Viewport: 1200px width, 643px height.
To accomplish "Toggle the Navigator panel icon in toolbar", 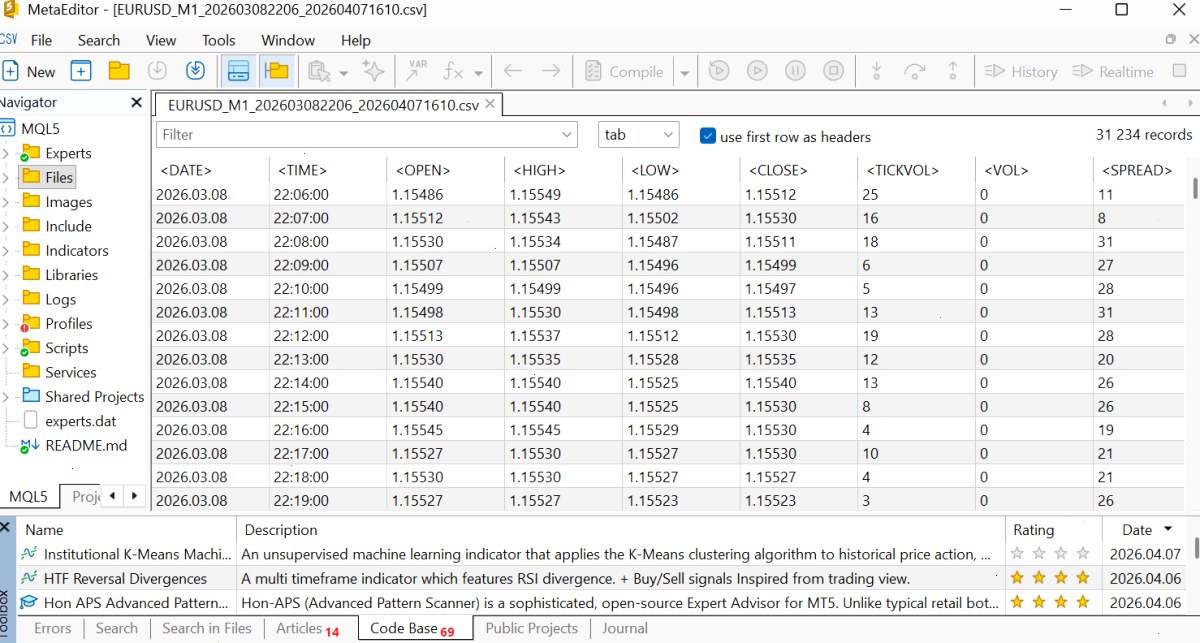I will [276, 71].
